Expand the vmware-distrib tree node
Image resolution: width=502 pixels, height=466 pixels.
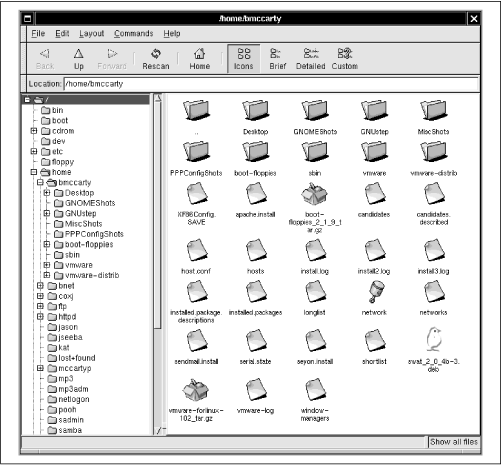point(47,275)
